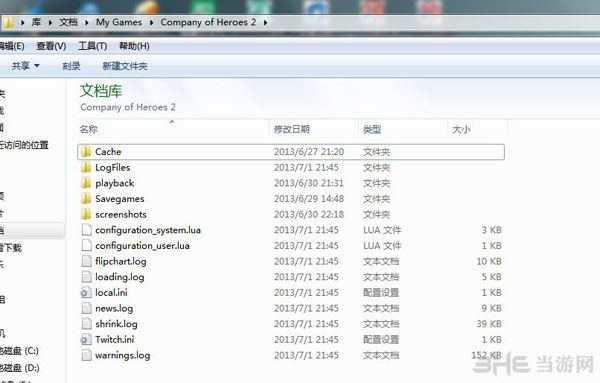Click the news.log file icon
Screen dimensions: 600x383
coord(86,308)
